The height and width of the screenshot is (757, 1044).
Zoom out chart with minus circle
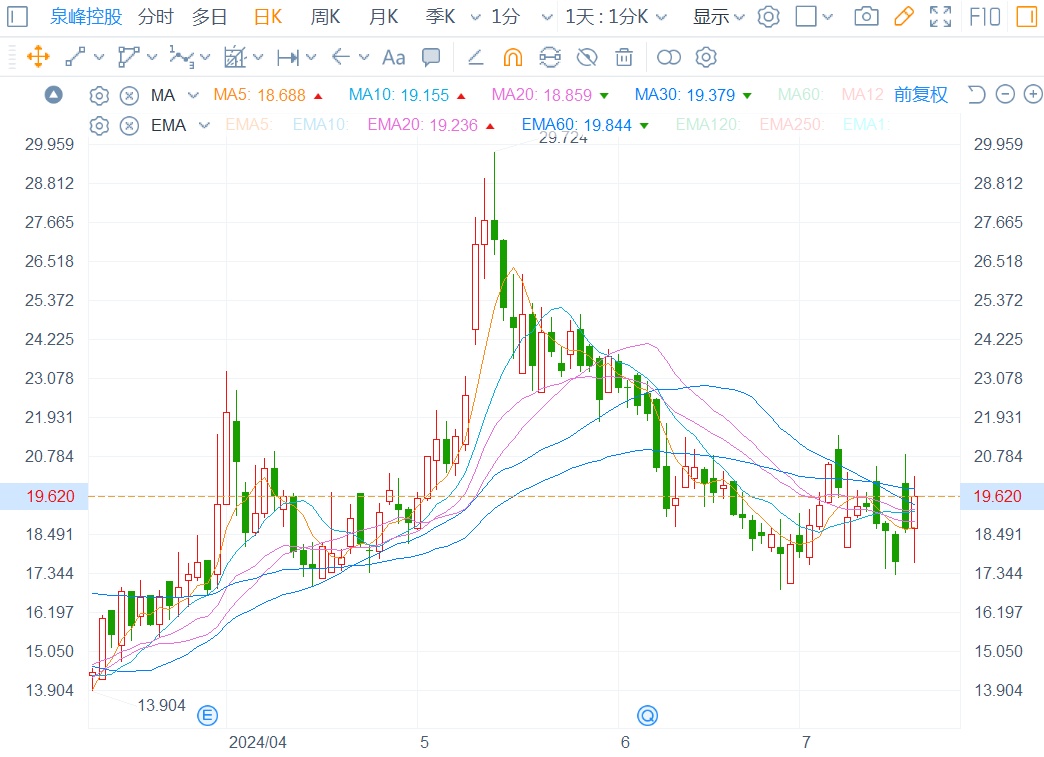[x=1005, y=95]
